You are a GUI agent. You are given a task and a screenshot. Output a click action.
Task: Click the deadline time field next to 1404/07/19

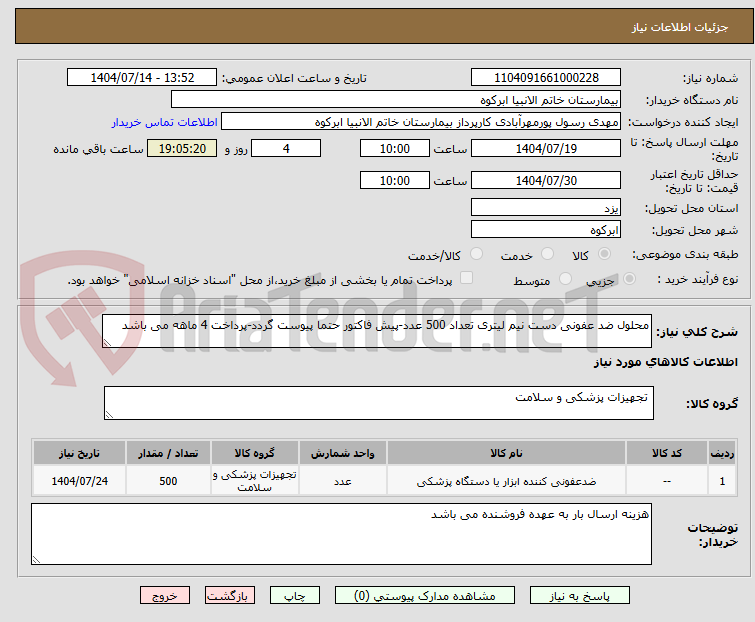(x=395, y=148)
